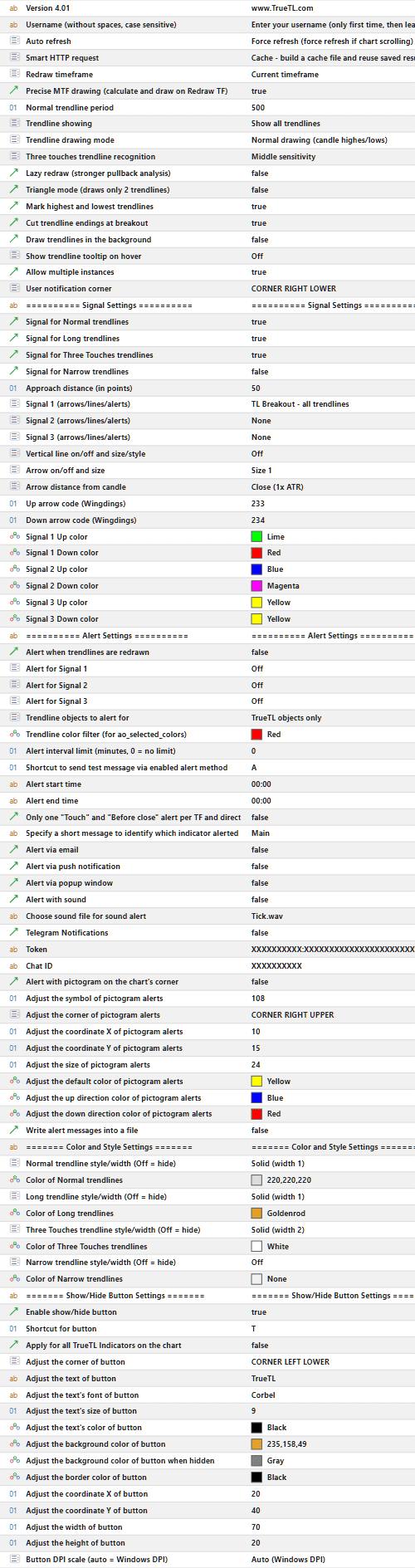Select the 'Three touches trendline recognition' label
415x1568 pixels.
pyautogui.click(x=90, y=157)
